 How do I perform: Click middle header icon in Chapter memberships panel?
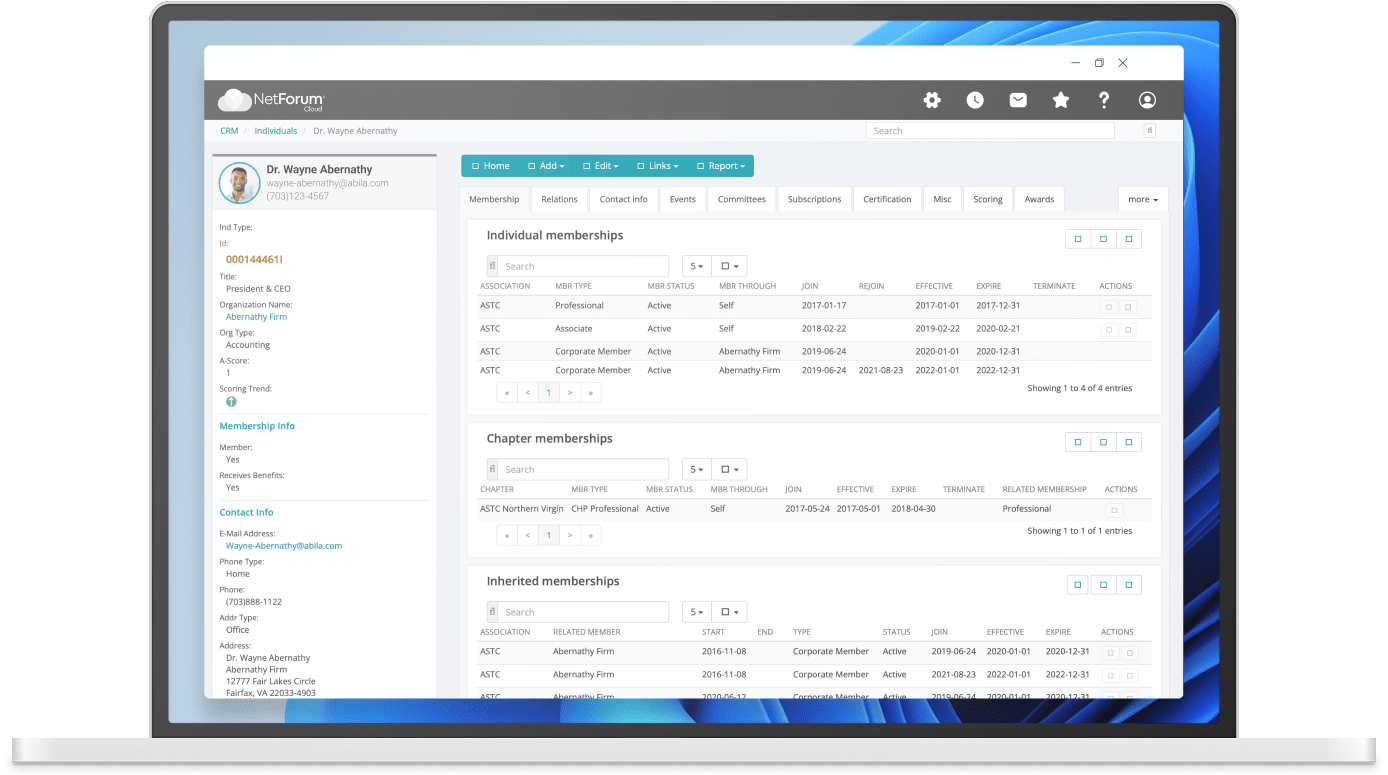[x=1103, y=442]
